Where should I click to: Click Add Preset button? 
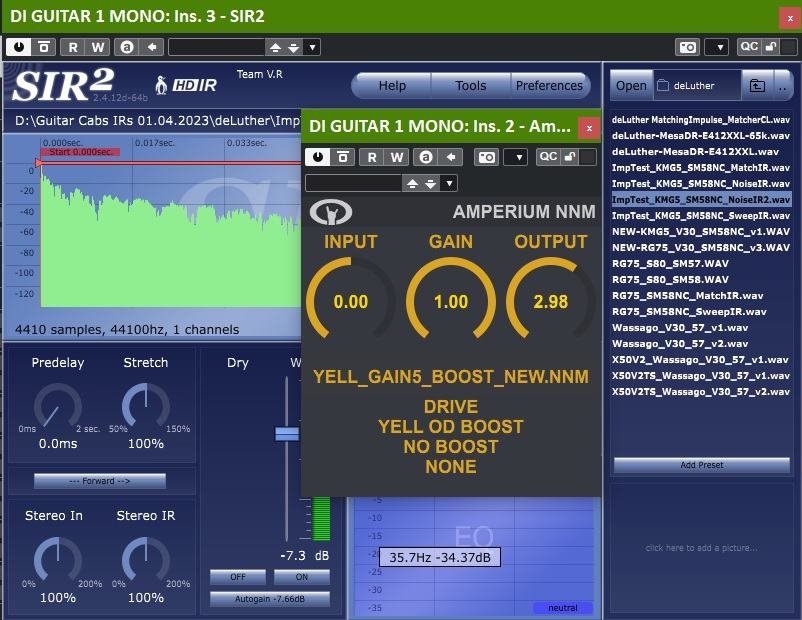point(701,465)
